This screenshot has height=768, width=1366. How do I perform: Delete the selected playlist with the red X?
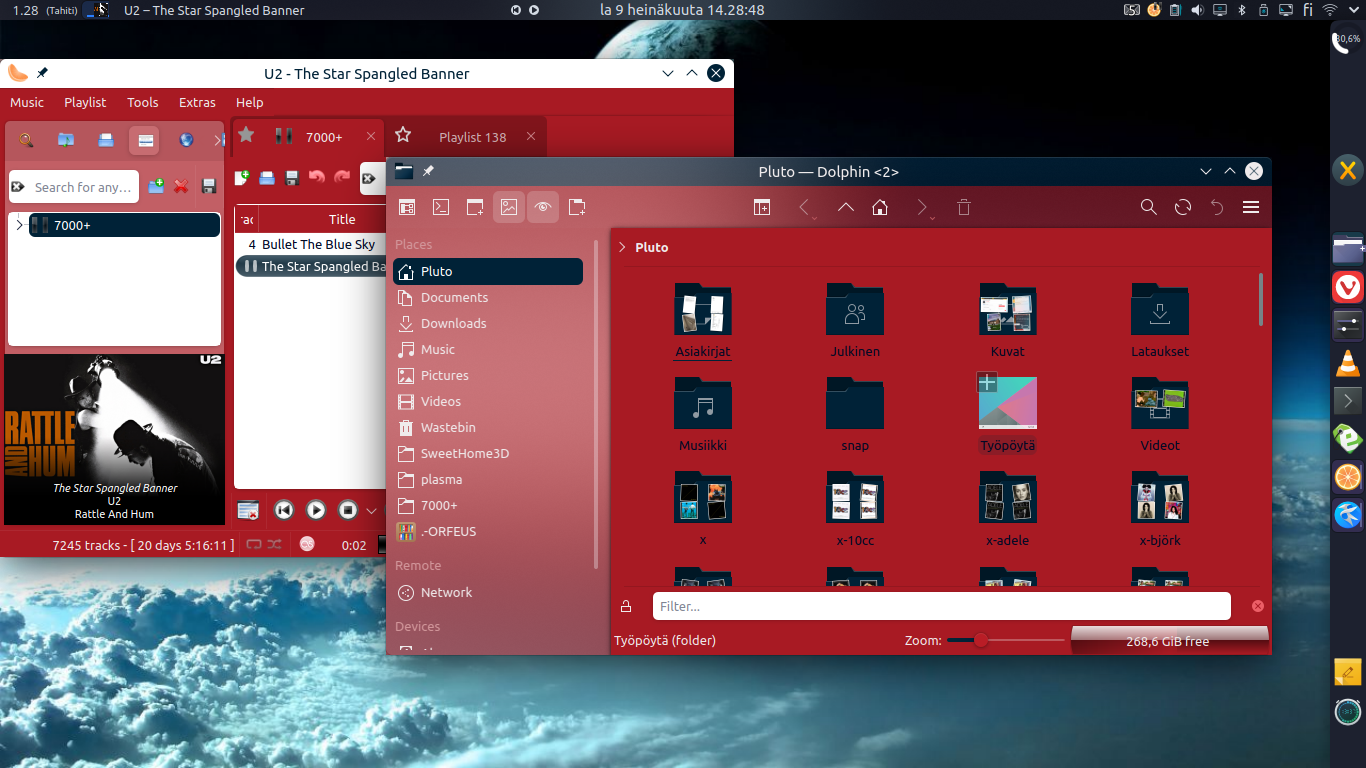[182, 186]
